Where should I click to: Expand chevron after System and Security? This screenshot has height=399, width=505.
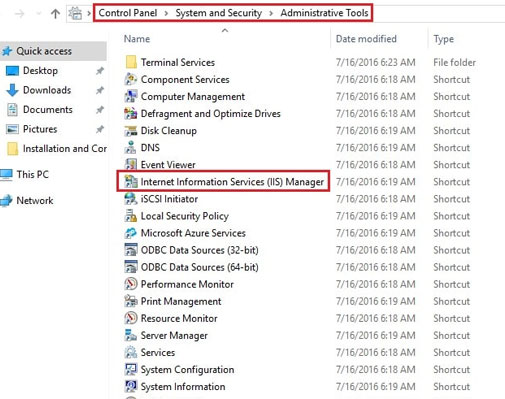coord(271,13)
